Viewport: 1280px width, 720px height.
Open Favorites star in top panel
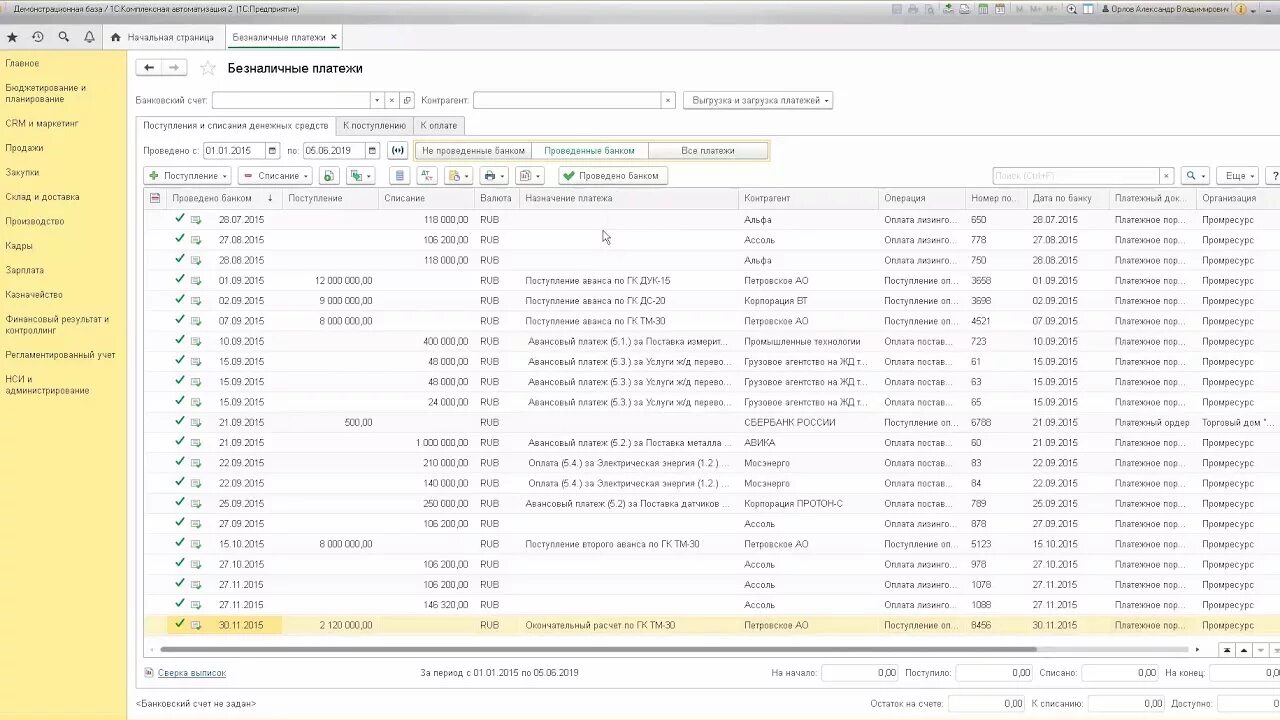point(12,37)
